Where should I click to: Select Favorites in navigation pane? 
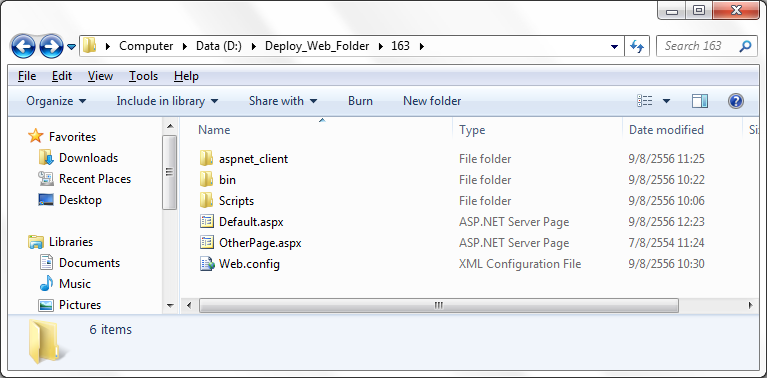click(72, 136)
